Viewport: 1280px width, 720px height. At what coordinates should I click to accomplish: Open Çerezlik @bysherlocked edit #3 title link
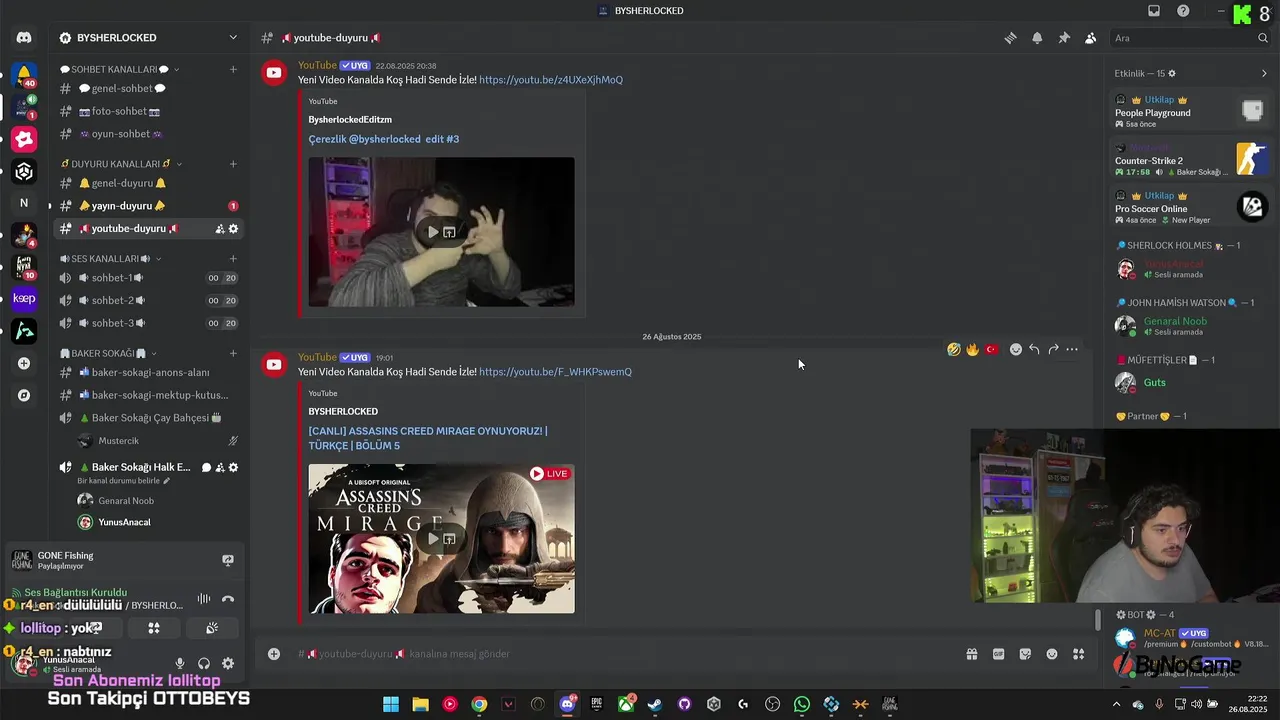coord(384,139)
